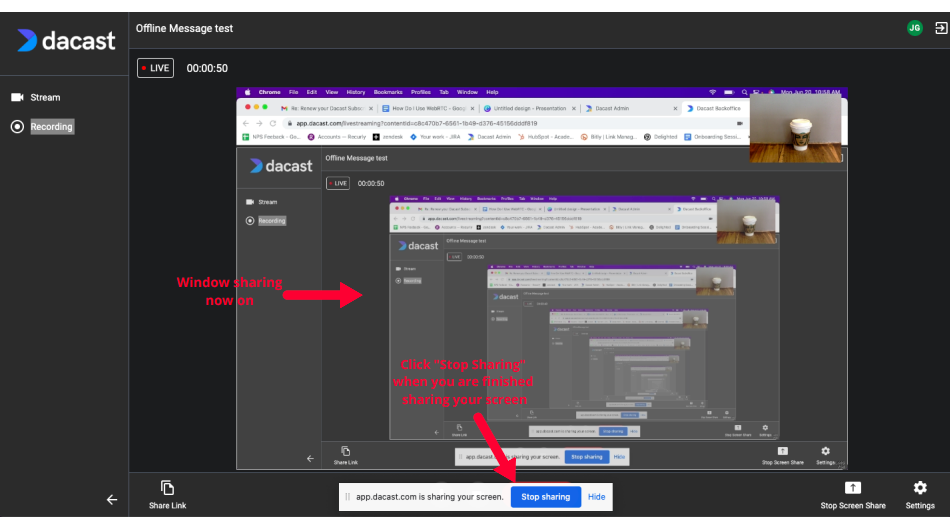Open the View menu in preview menu bar
950x532 pixels.
tap(331, 92)
